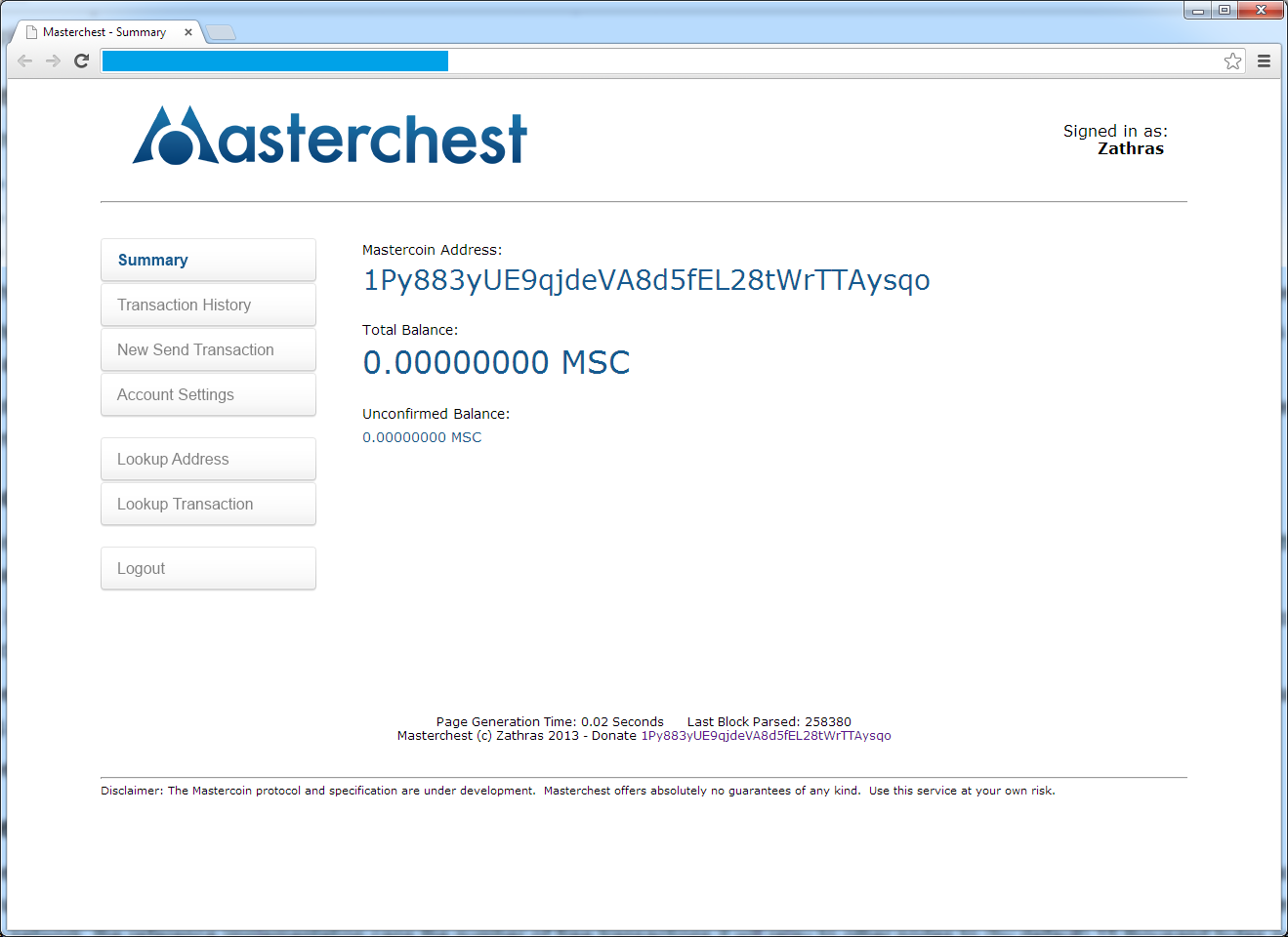Viewport: 1288px width, 937px height.
Task: Click the Mastercoin Address: label
Action: pos(433,250)
